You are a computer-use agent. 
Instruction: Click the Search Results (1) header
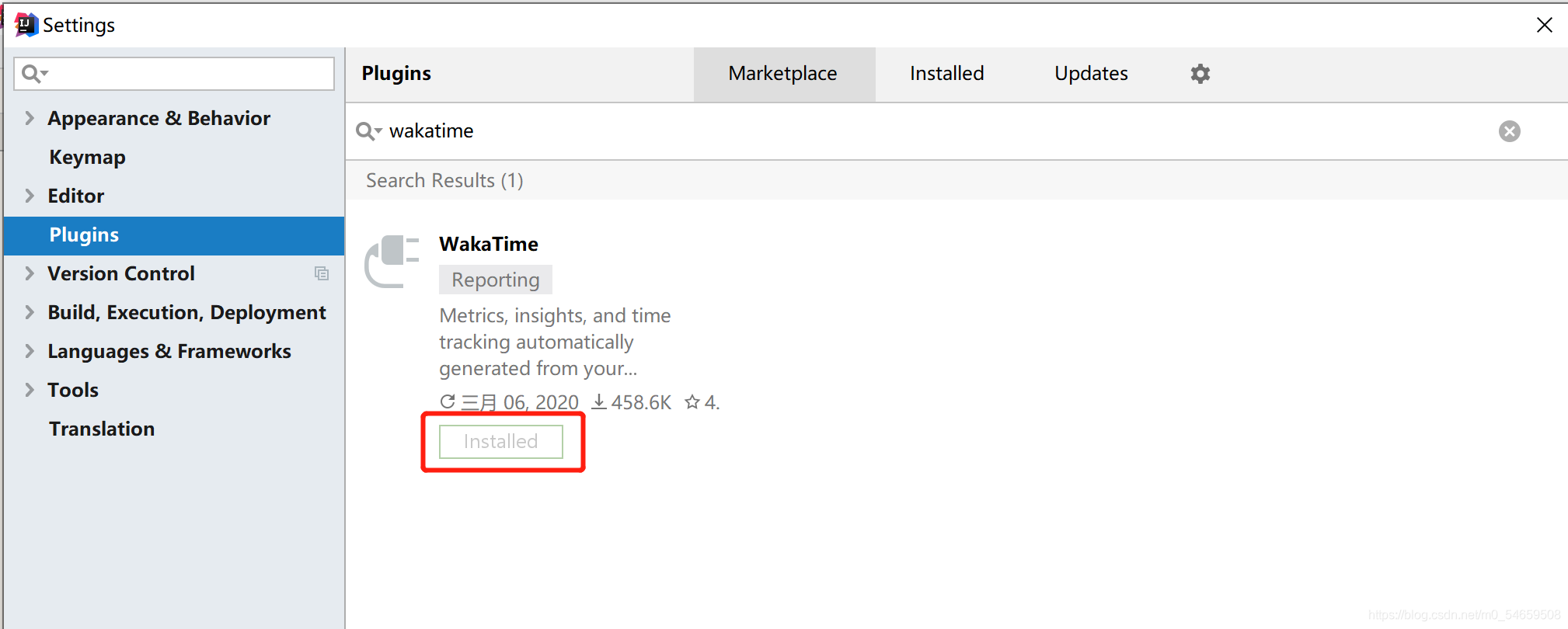coord(445,180)
